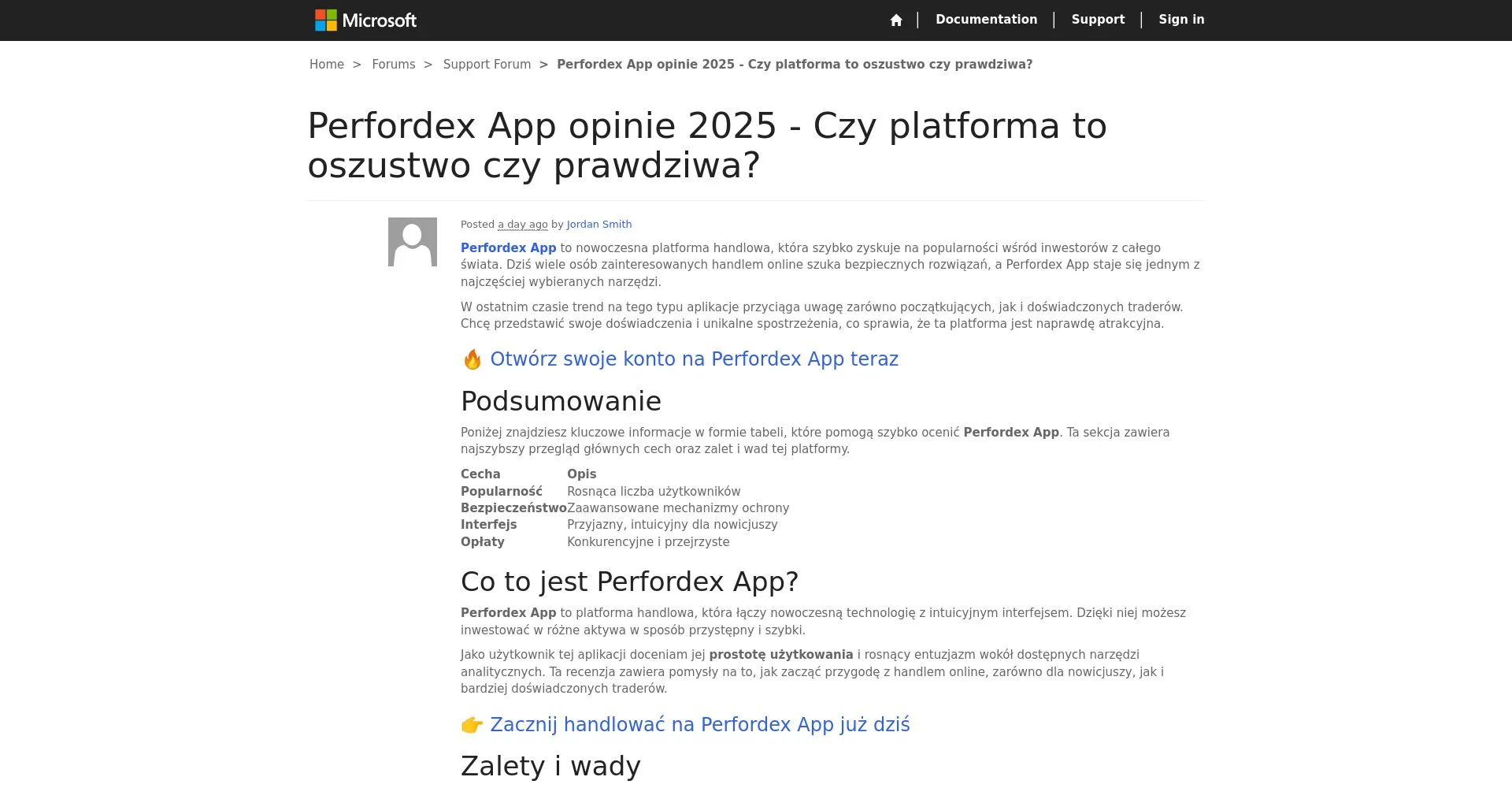Click the 'Opłaty' table cell
The image size is (1512, 788).
click(x=482, y=542)
